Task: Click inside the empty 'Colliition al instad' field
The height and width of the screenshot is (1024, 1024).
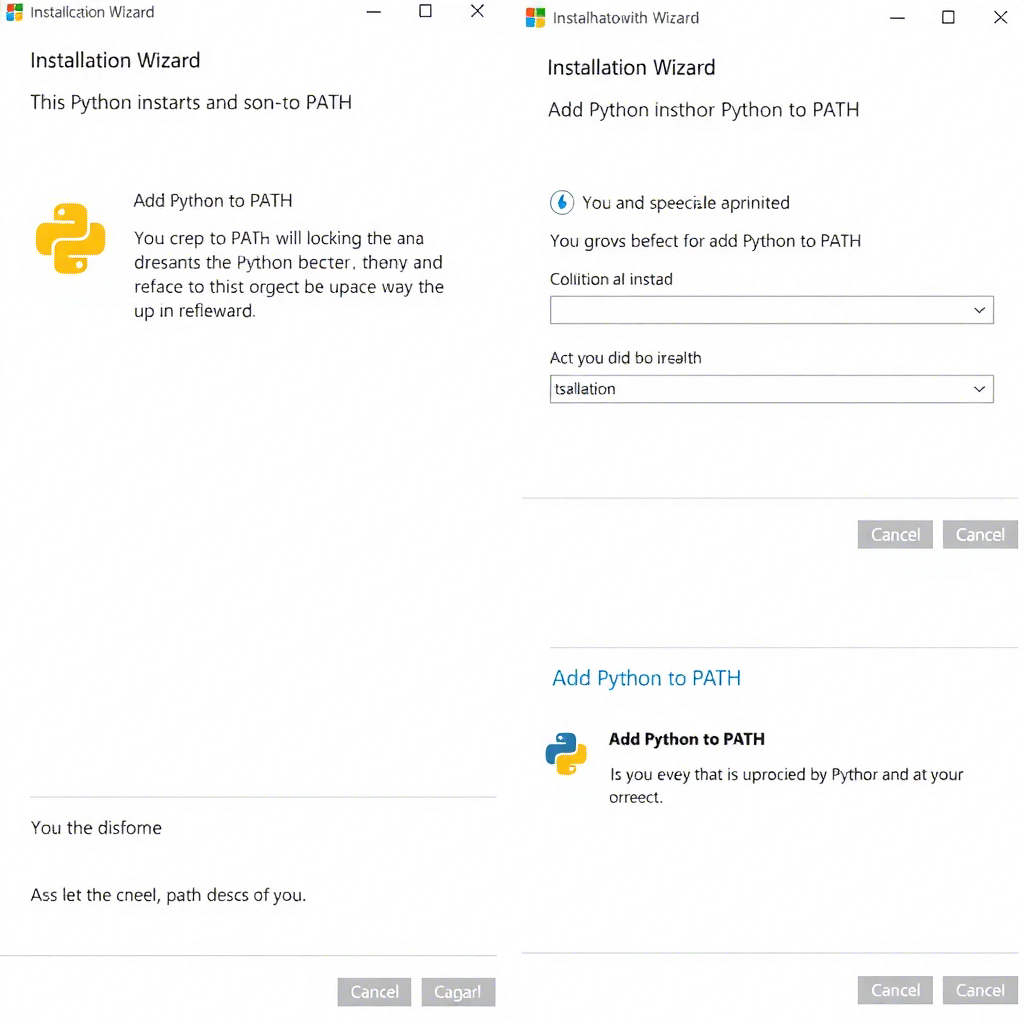Action: (x=760, y=311)
